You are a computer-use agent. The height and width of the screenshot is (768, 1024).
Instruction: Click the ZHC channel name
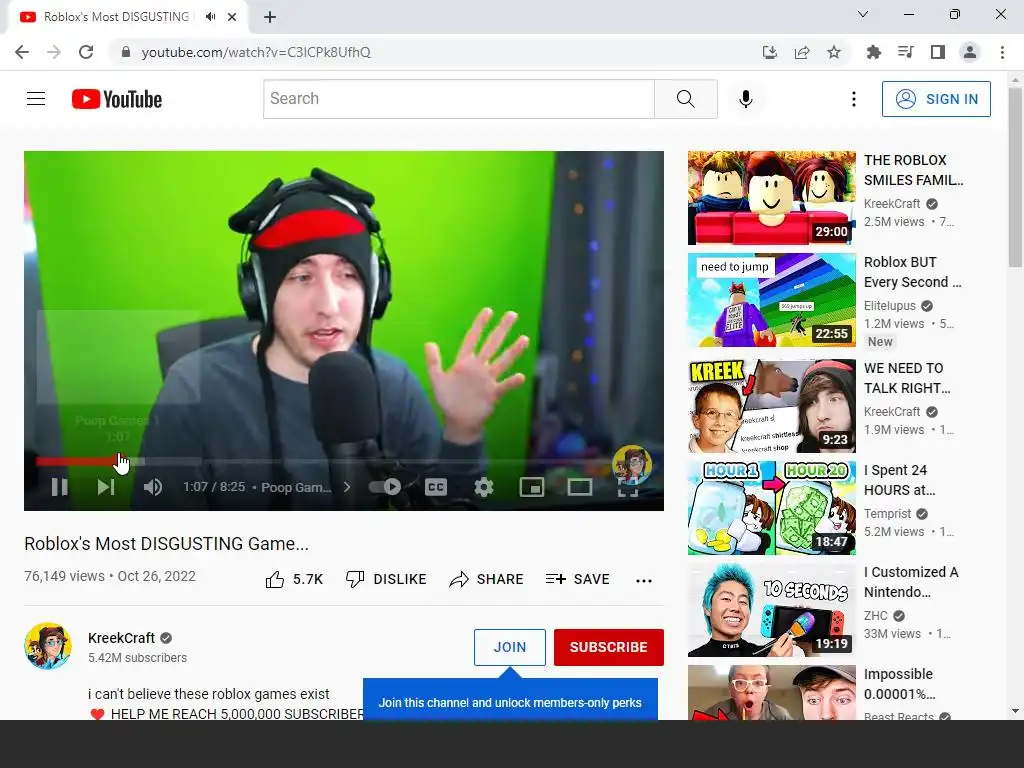coord(876,616)
